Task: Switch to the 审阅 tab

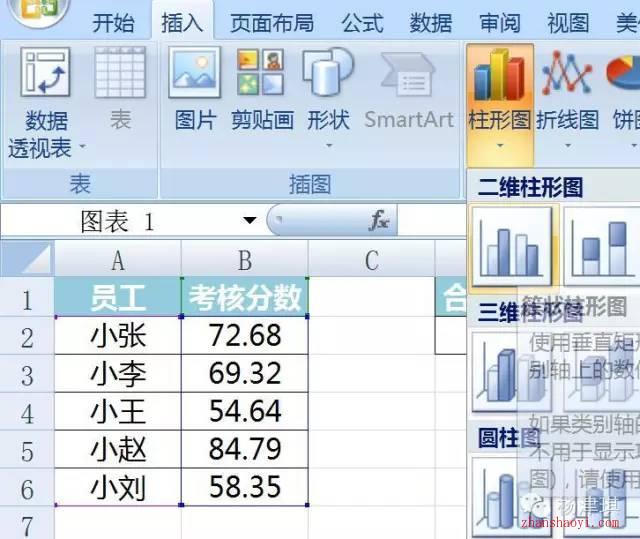Action: click(x=500, y=23)
